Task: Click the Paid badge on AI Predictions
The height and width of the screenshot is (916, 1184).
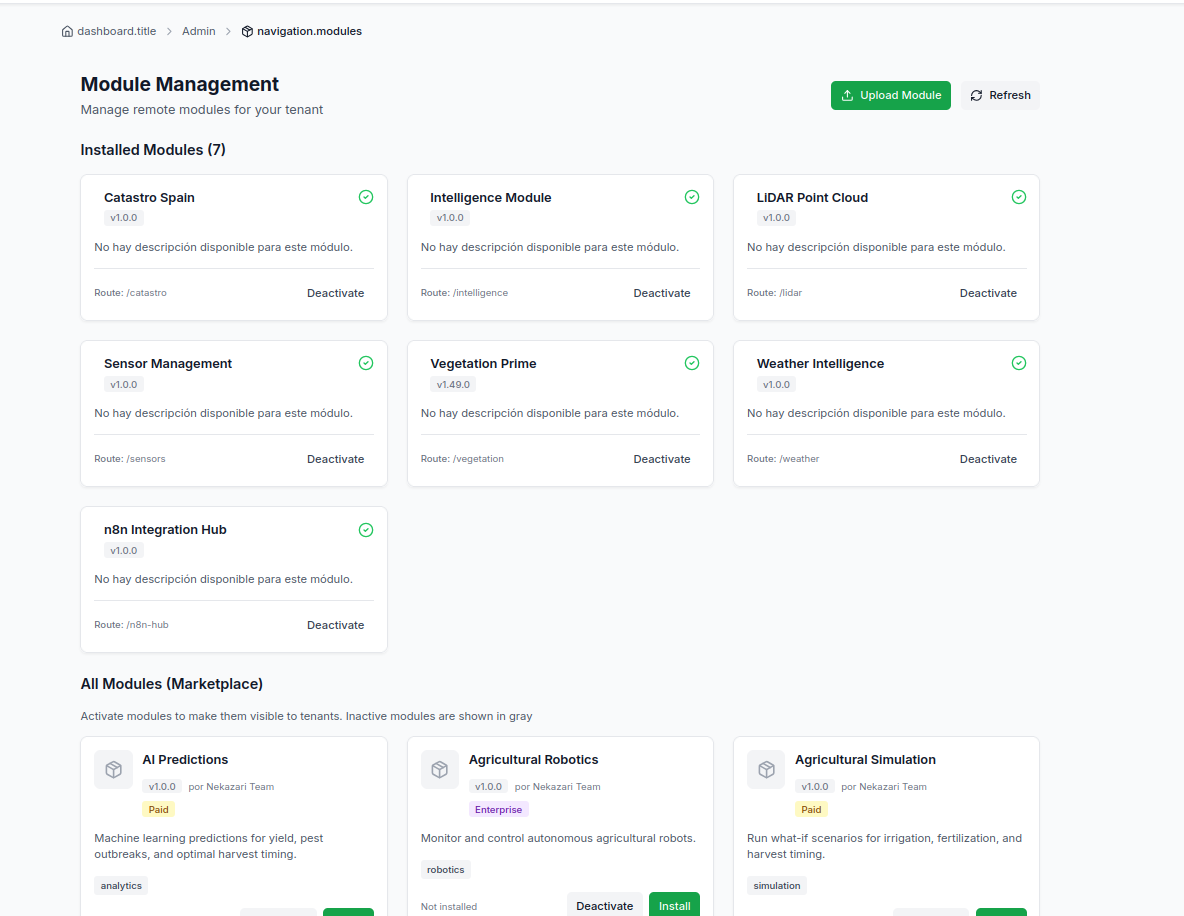Action: pos(158,809)
